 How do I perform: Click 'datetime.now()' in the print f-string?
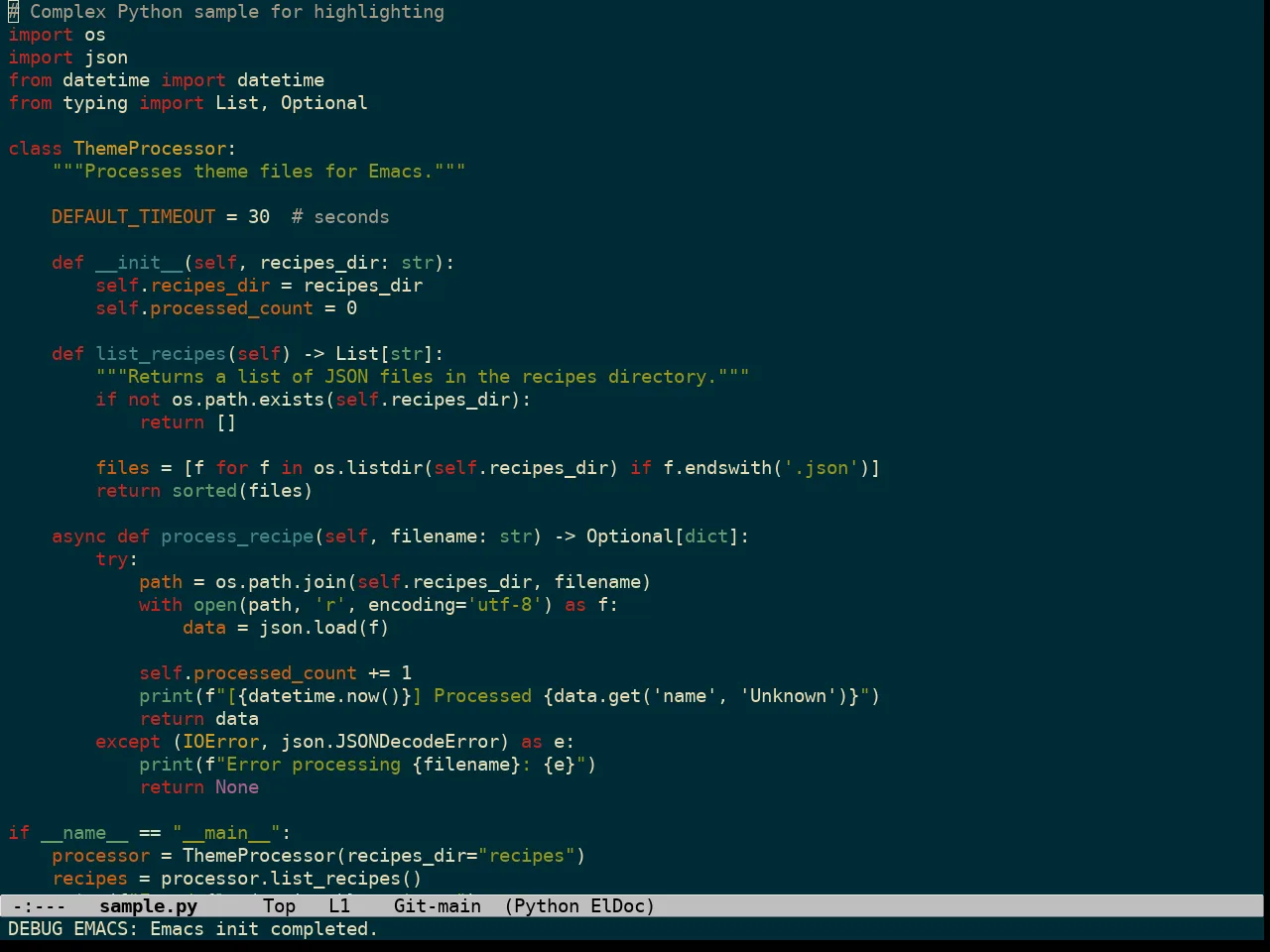click(324, 696)
